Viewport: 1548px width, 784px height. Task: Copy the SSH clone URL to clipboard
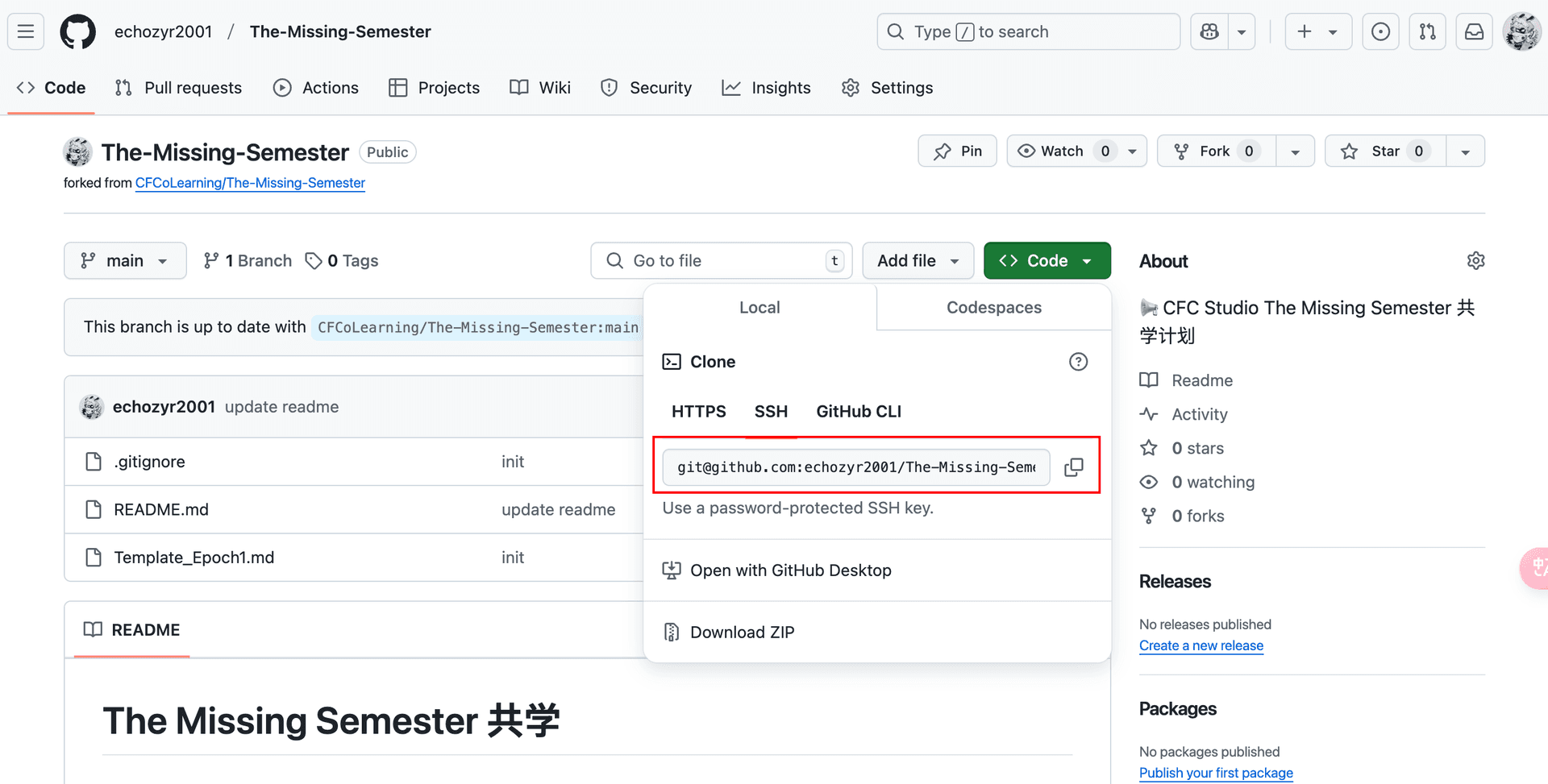[x=1073, y=467]
